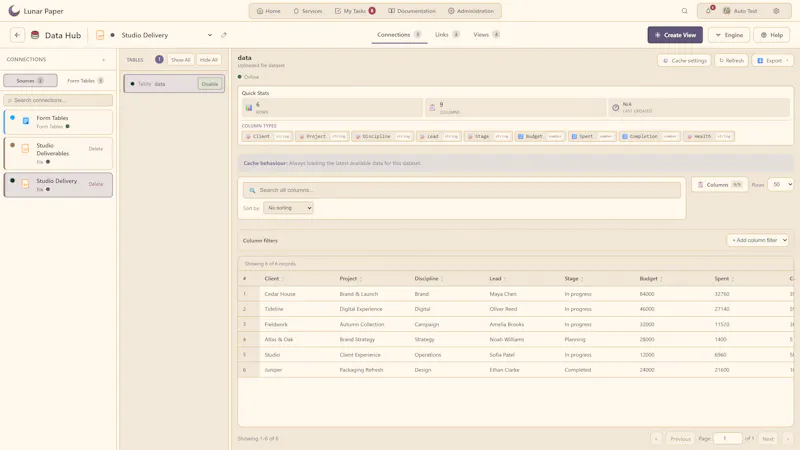
Task: Open the settings gear icon beside Auto Test
Action: (776, 11)
